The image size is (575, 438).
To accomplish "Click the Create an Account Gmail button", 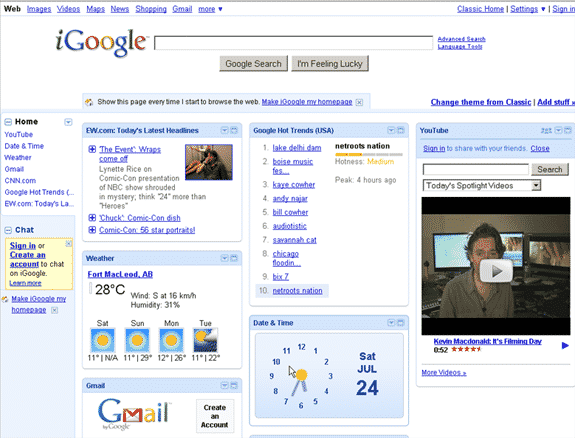I will tap(215, 416).
